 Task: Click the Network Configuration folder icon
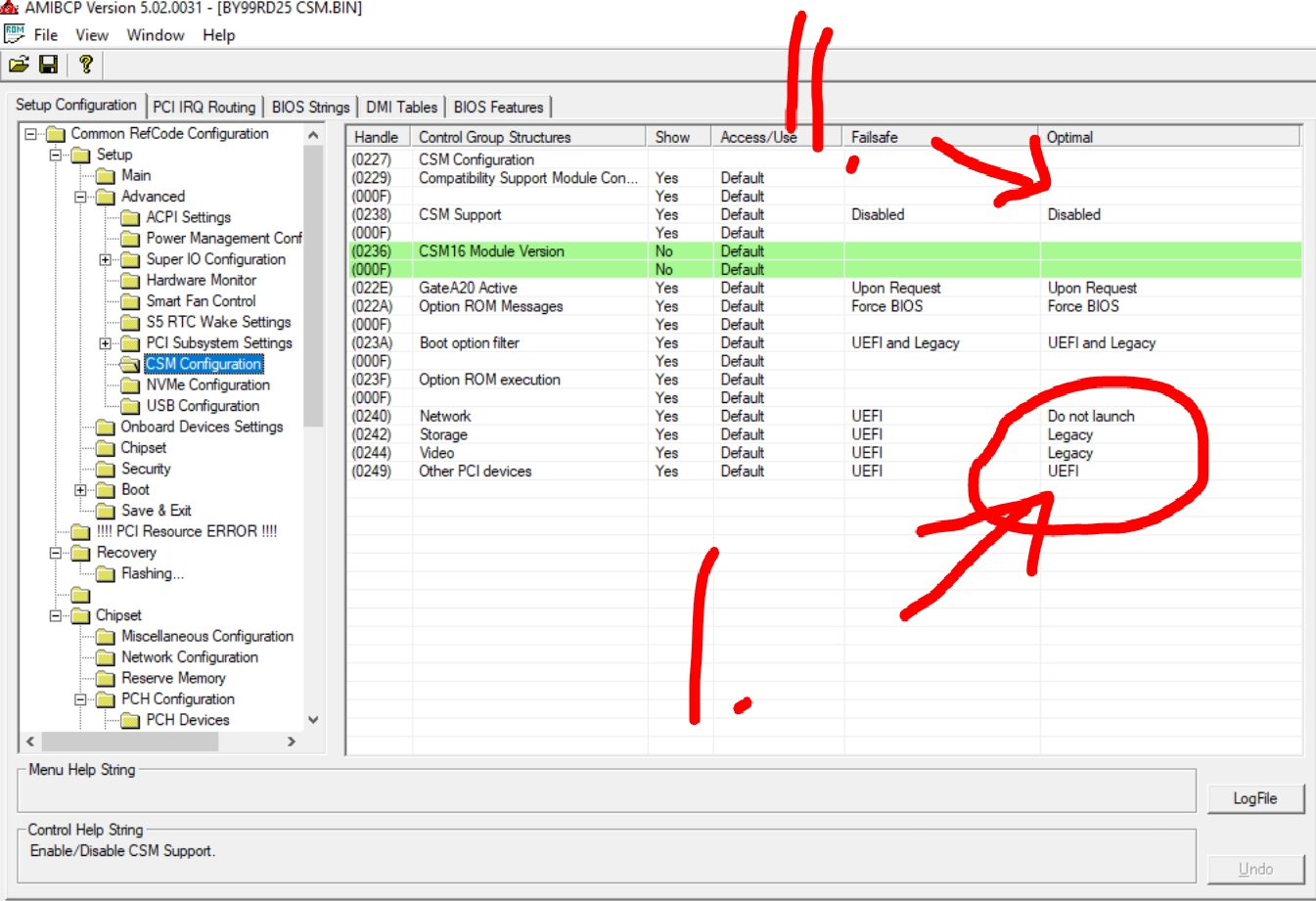pos(106,657)
